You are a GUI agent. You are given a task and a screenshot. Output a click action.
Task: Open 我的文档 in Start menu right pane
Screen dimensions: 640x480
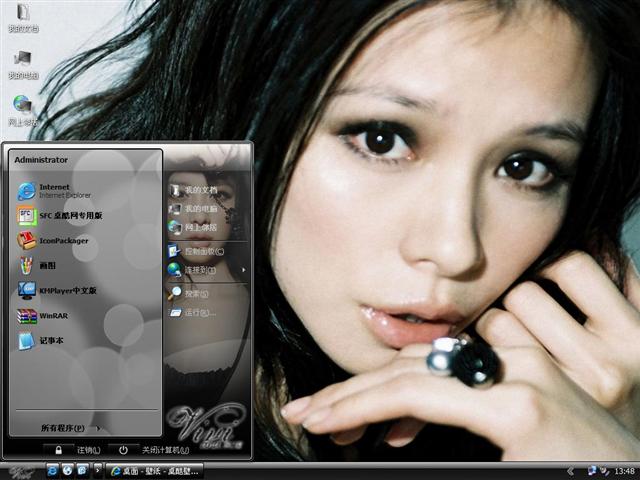tap(193, 190)
